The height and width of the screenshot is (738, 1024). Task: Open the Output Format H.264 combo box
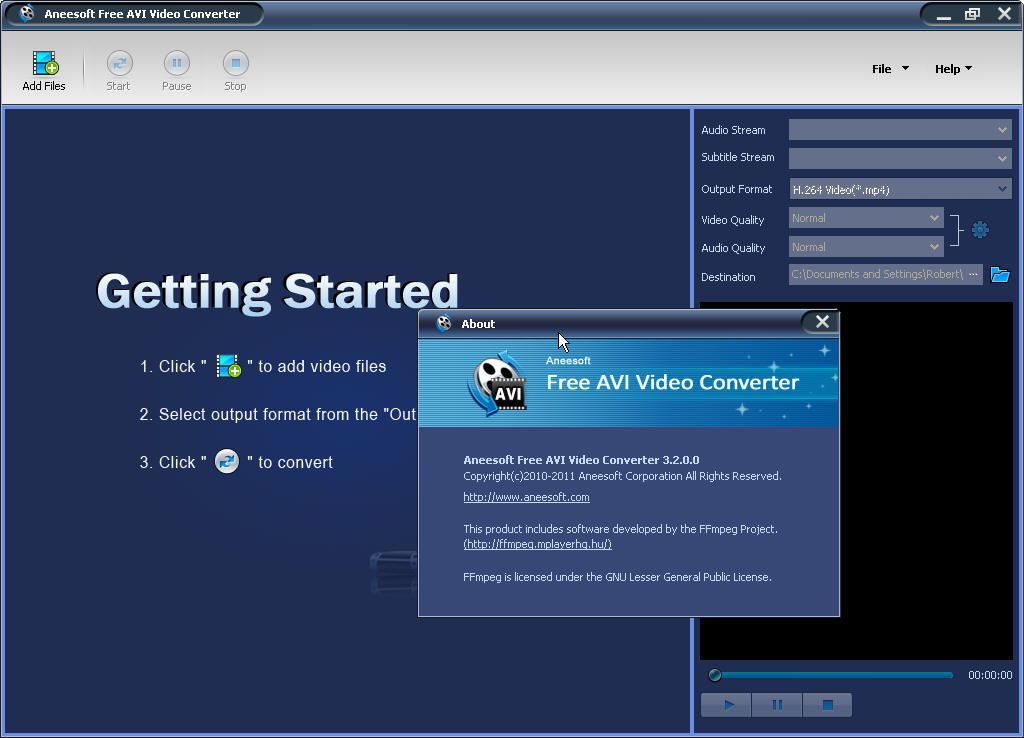(x=900, y=189)
